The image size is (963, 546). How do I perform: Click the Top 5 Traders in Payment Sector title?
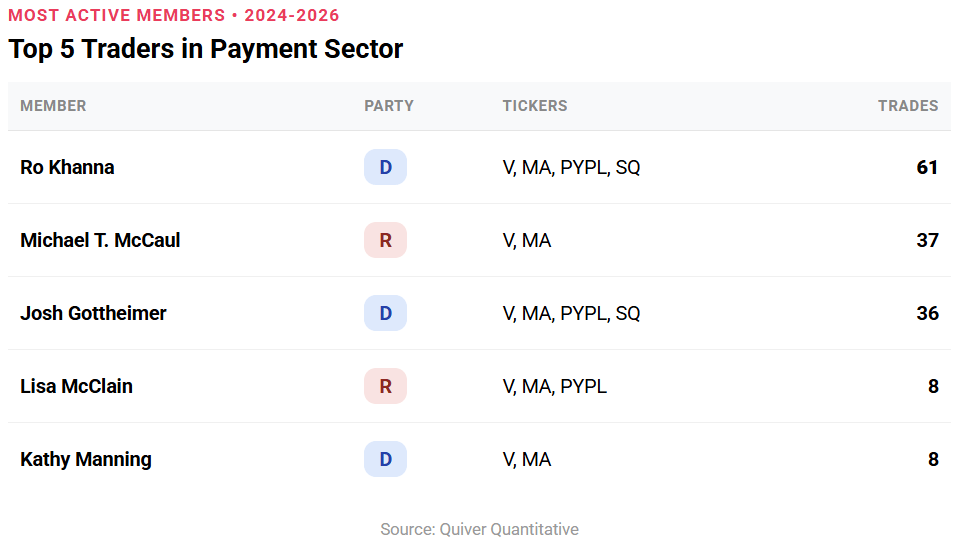pyautogui.click(x=206, y=49)
